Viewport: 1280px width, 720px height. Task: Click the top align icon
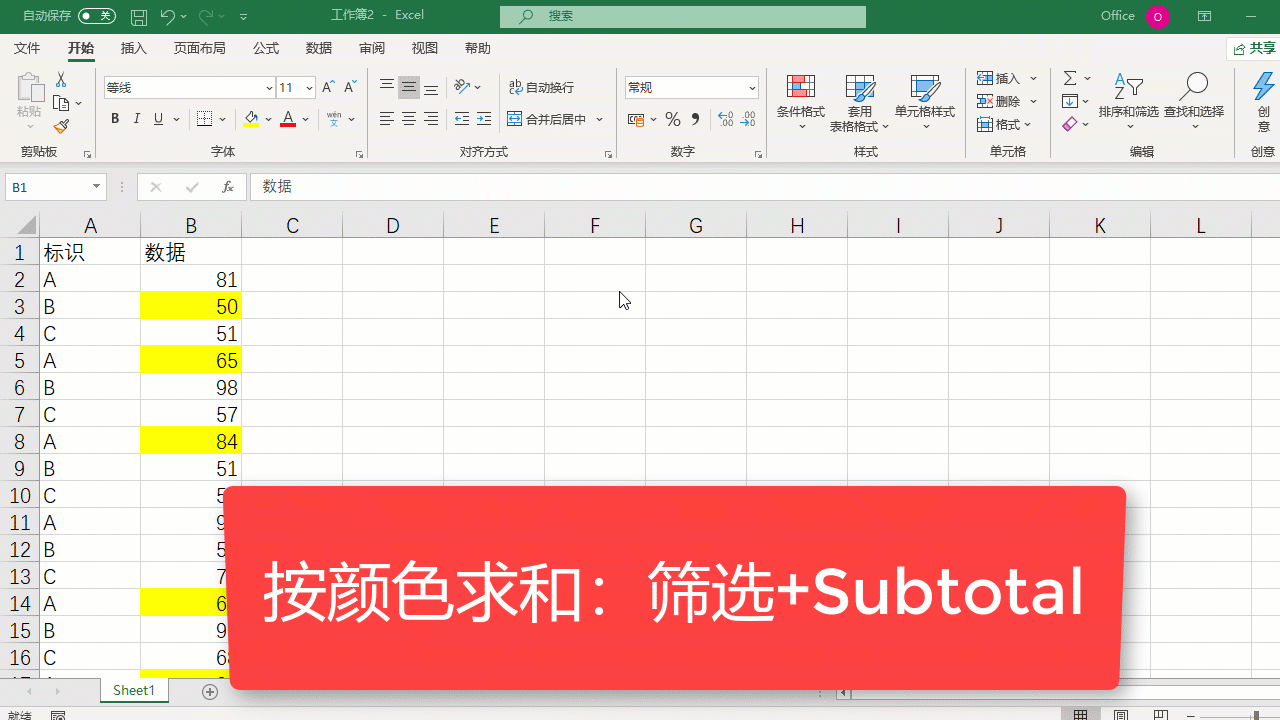[x=387, y=88]
